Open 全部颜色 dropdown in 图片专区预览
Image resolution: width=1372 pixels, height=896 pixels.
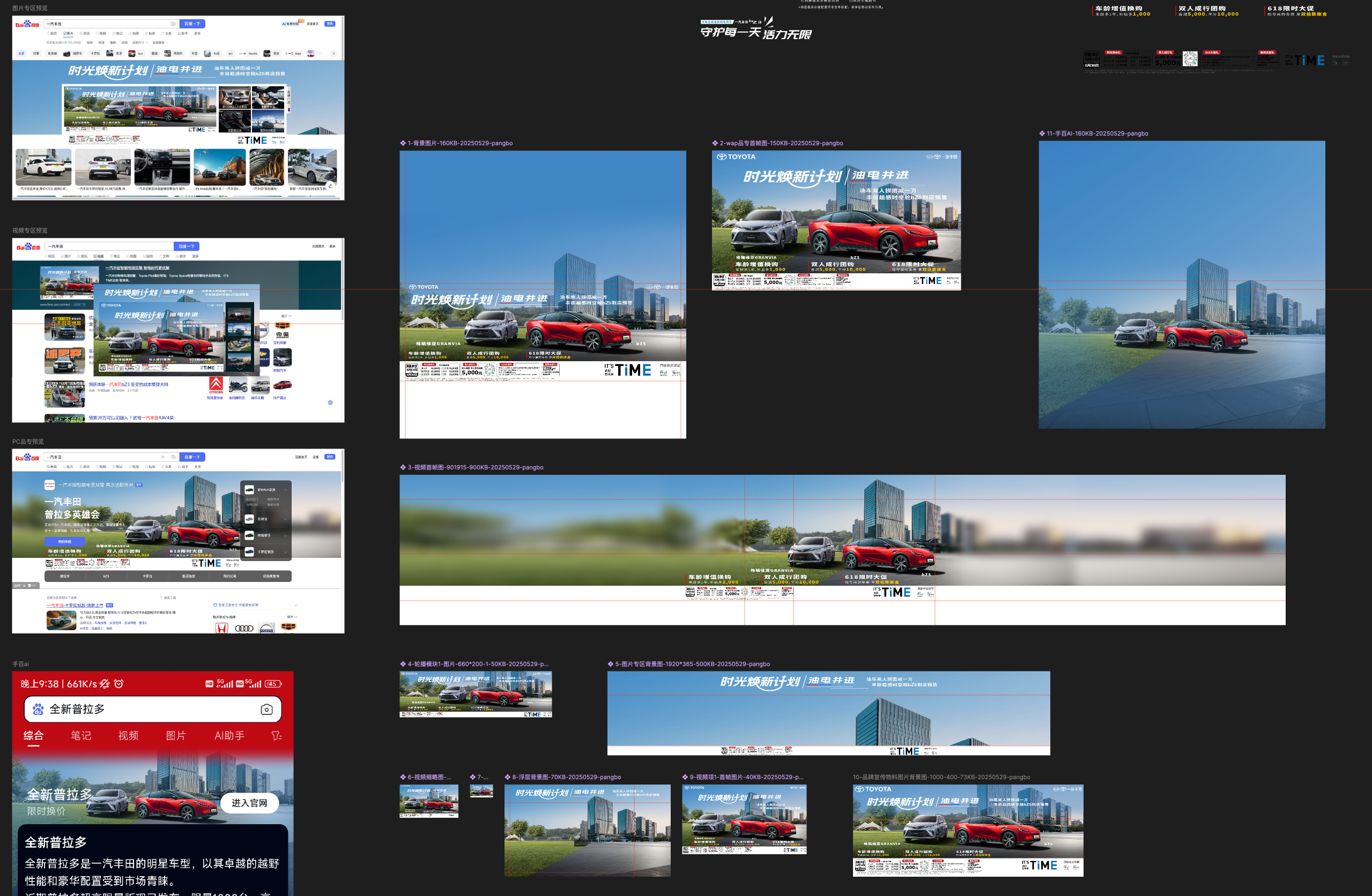pyautogui.click(x=161, y=43)
